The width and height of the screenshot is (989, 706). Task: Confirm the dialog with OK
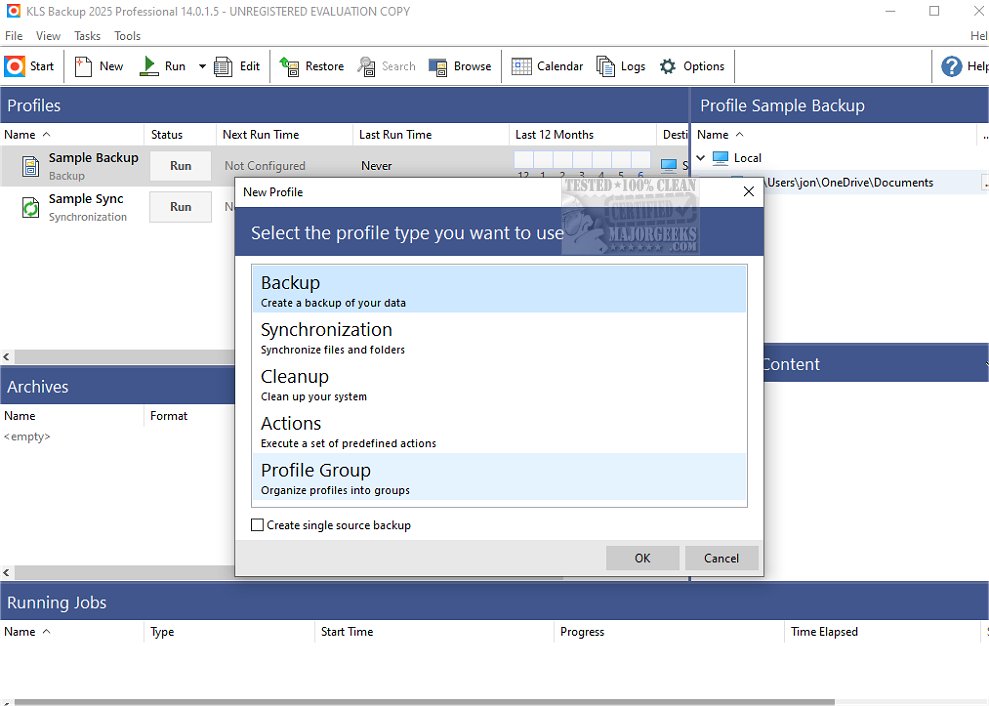pos(642,558)
